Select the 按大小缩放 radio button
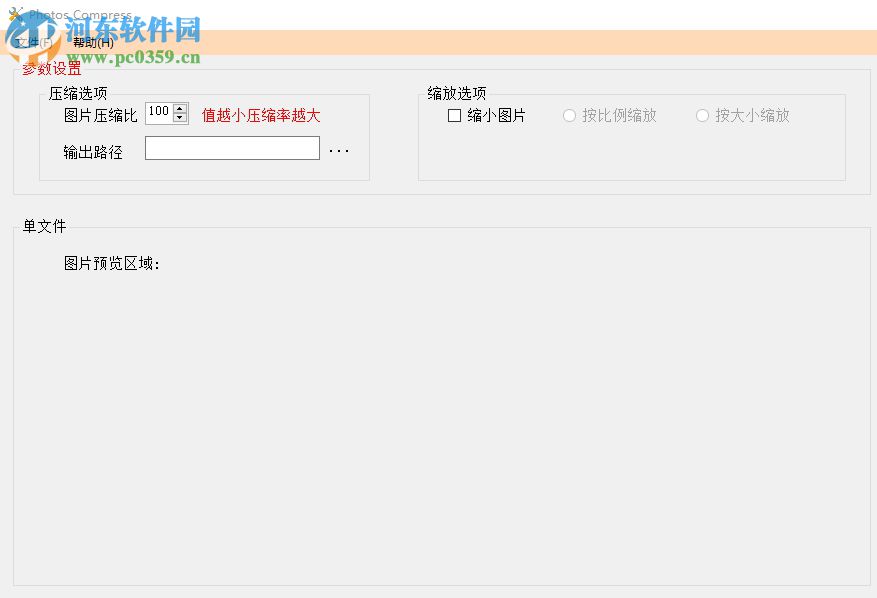Image resolution: width=877 pixels, height=598 pixels. 702,115
